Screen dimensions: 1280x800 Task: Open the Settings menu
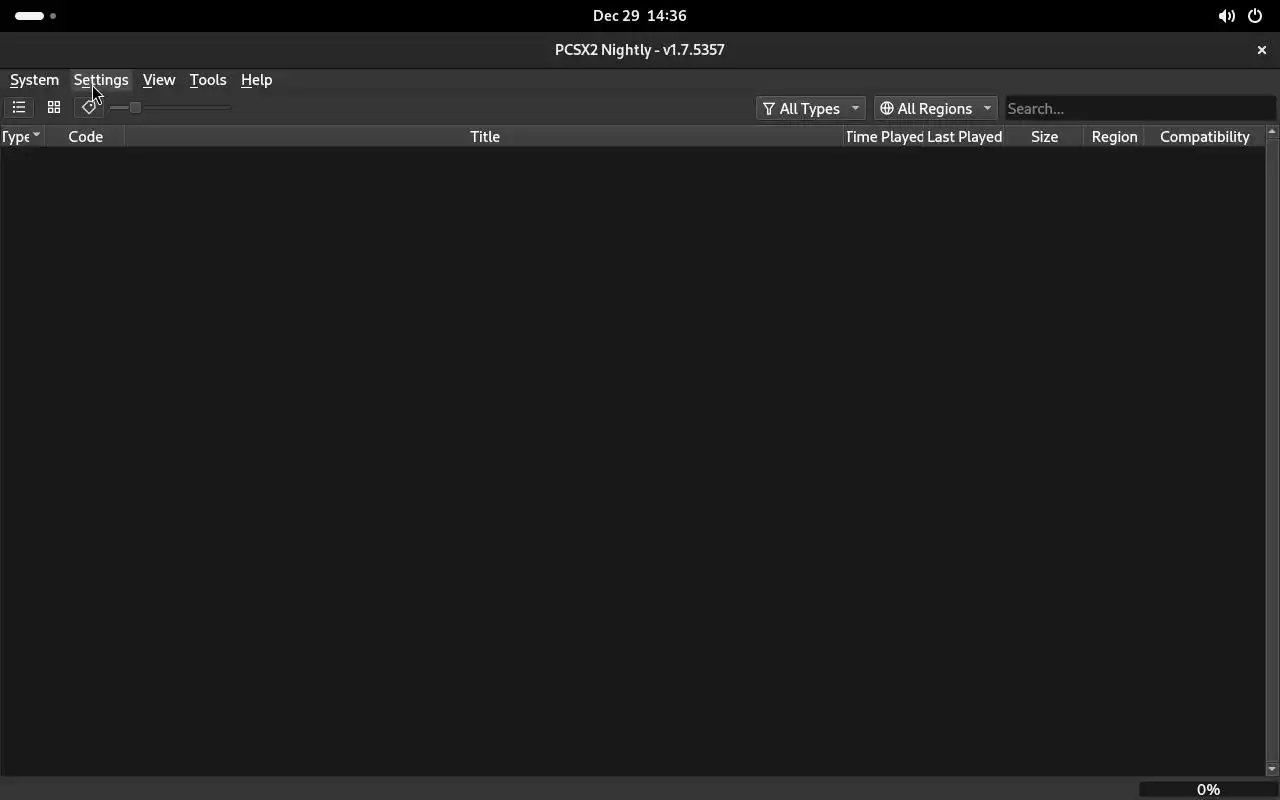101,80
